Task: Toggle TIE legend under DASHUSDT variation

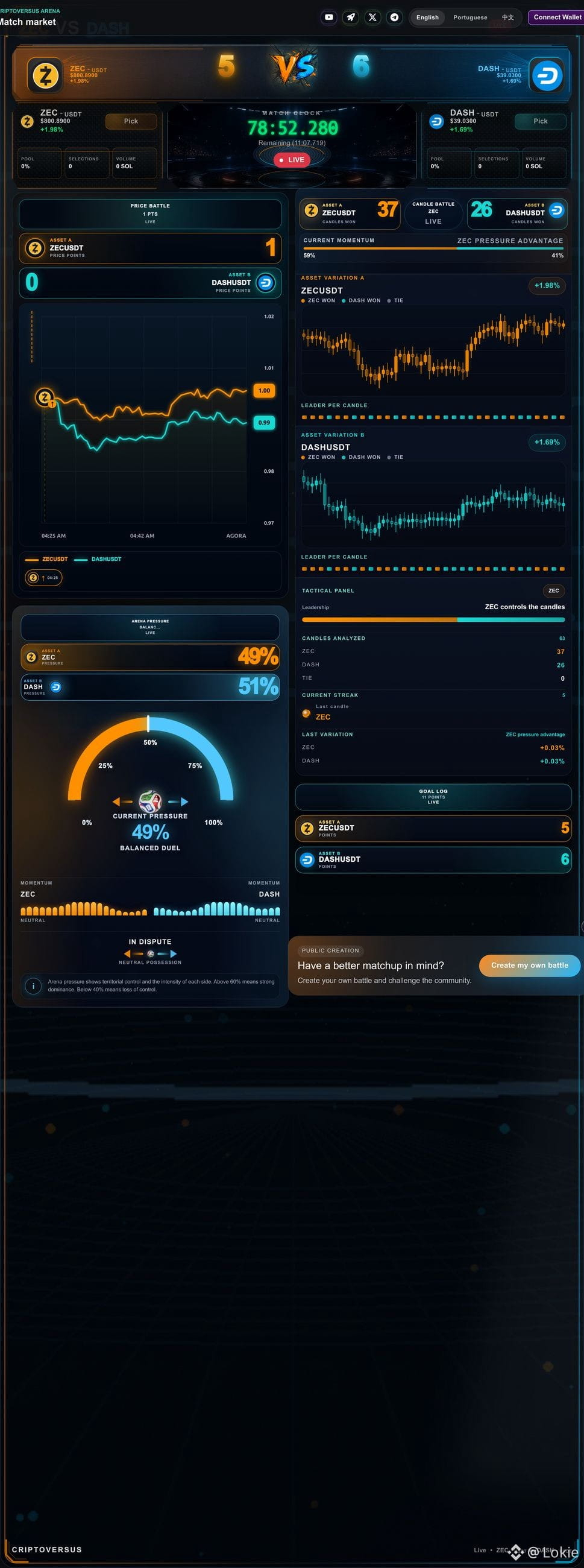Action: [x=395, y=457]
